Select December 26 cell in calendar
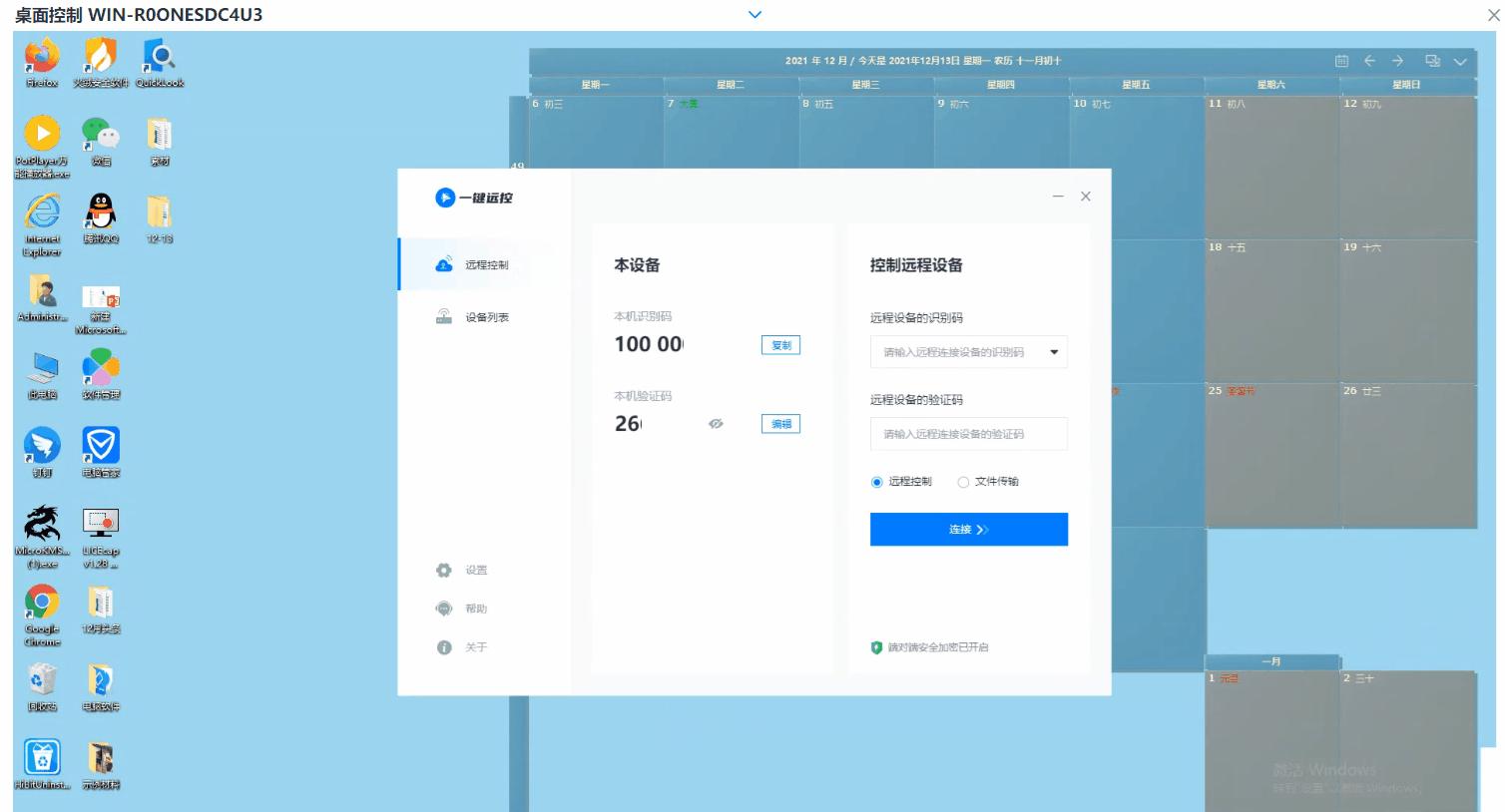1505x812 pixels. (x=1408, y=456)
